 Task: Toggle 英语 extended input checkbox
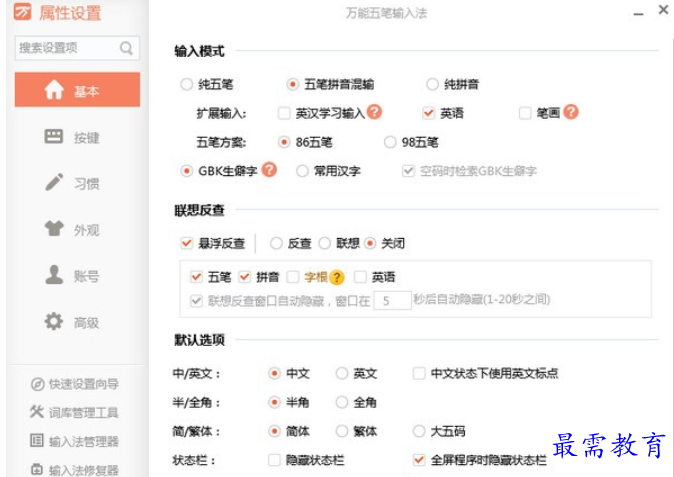coord(428,113)
